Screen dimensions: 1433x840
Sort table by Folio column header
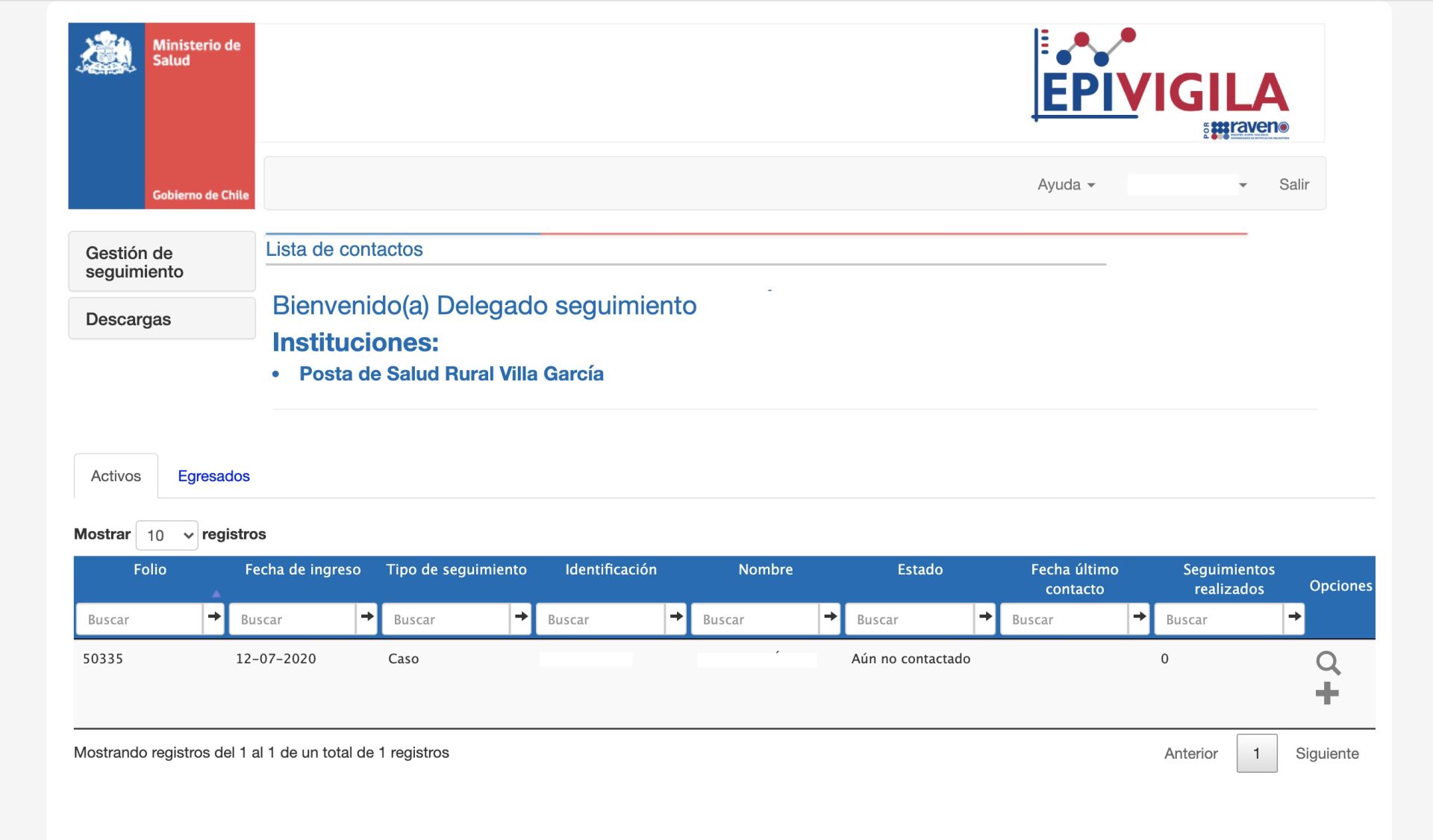point(150,570)
